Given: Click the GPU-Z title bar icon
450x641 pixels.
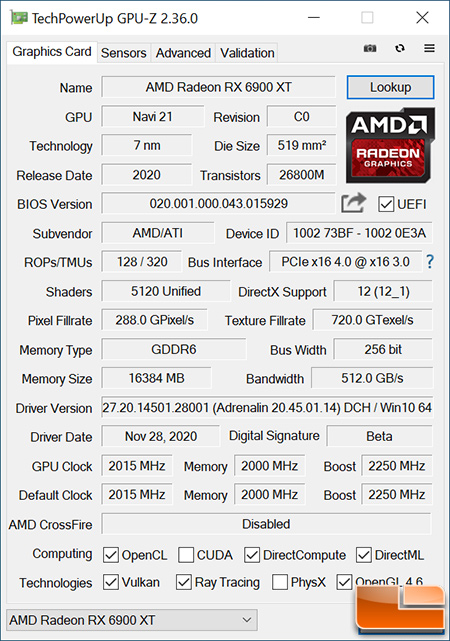Looking at the screenshot, I should [19, 18].
